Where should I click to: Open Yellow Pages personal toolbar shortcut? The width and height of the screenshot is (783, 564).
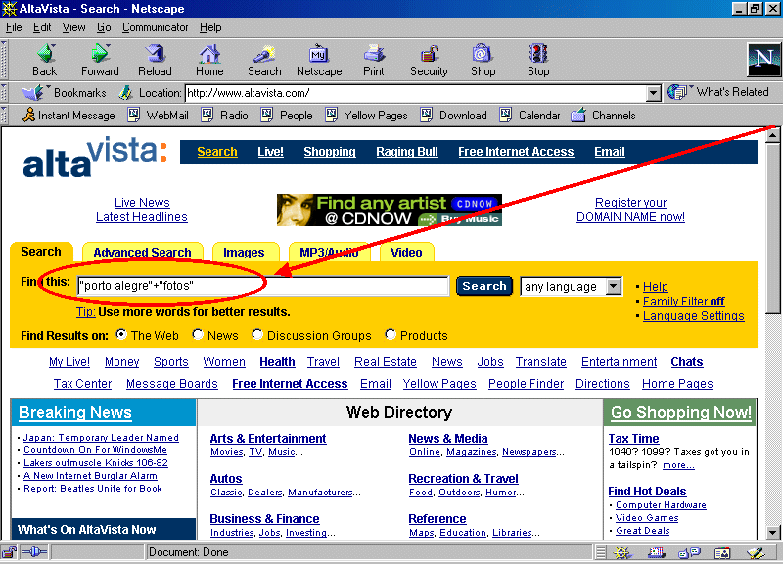click(366, 115)
